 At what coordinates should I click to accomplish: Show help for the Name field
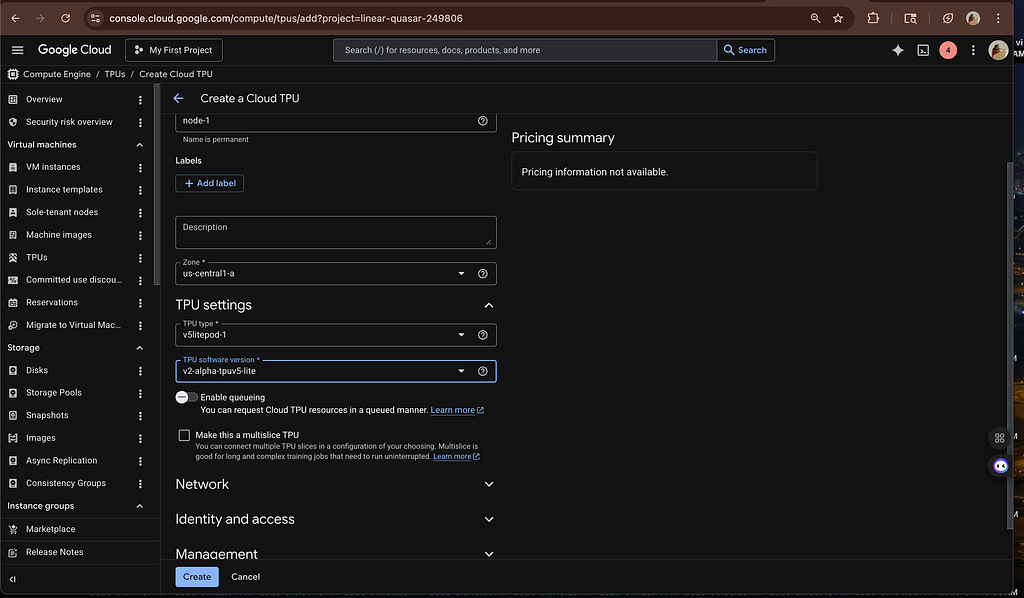pos(483,121)
